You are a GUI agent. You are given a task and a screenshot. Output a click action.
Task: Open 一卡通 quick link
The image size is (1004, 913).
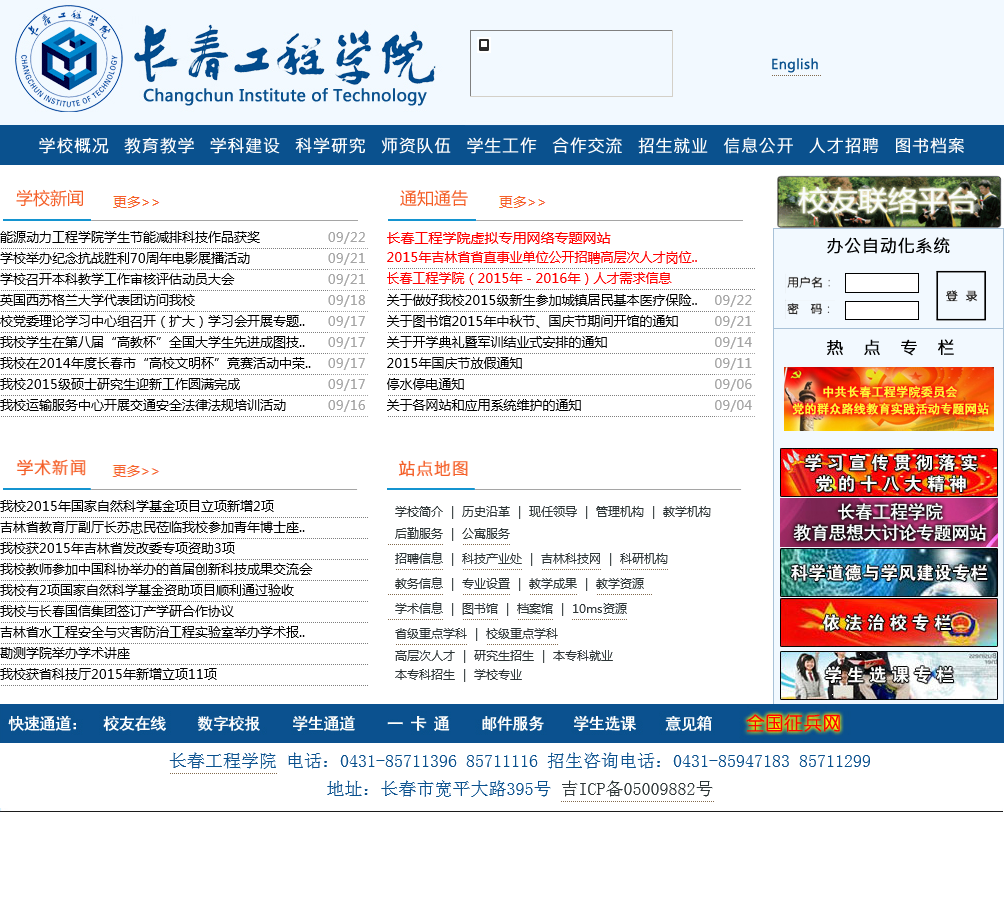(x=418, y=723)
